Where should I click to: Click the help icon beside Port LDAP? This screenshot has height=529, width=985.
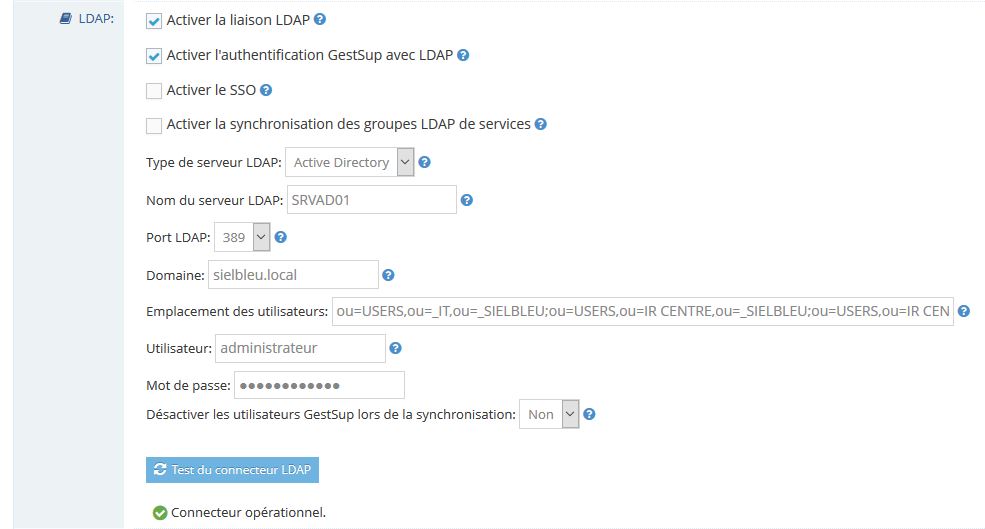pos(281,237)
